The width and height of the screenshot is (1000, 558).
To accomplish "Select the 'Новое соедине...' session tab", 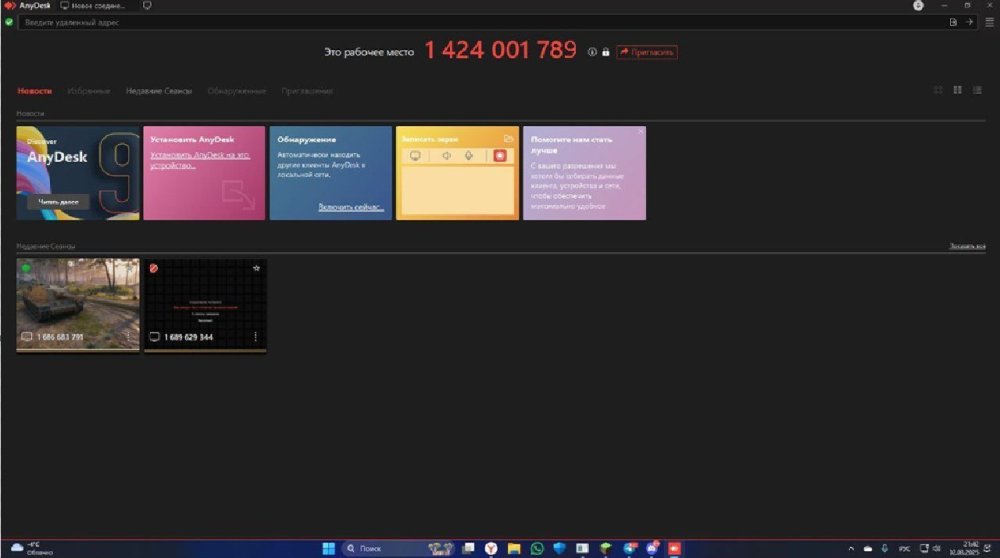I will point(93,6).
